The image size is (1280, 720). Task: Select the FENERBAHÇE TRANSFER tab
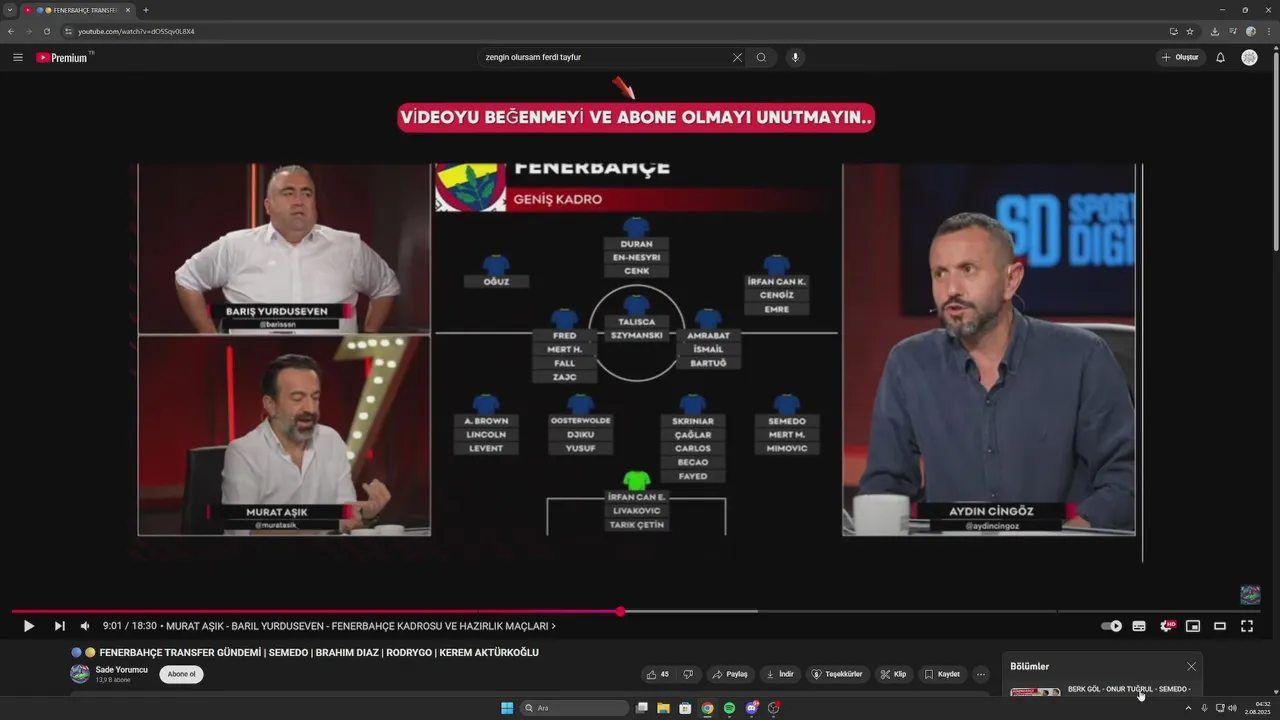coord(78,10)
